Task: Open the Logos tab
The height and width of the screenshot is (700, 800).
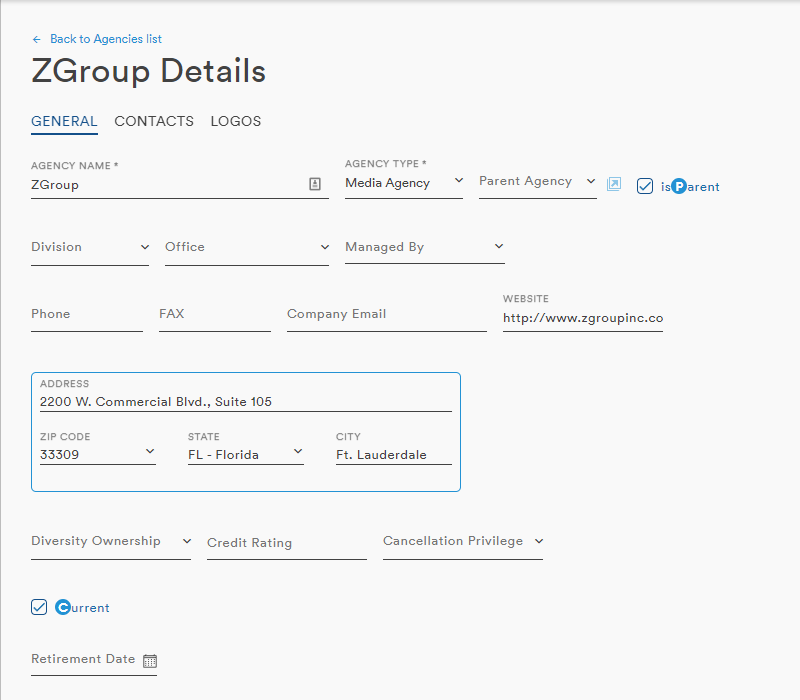Action: pyautogui.click(x=236, y=121)
